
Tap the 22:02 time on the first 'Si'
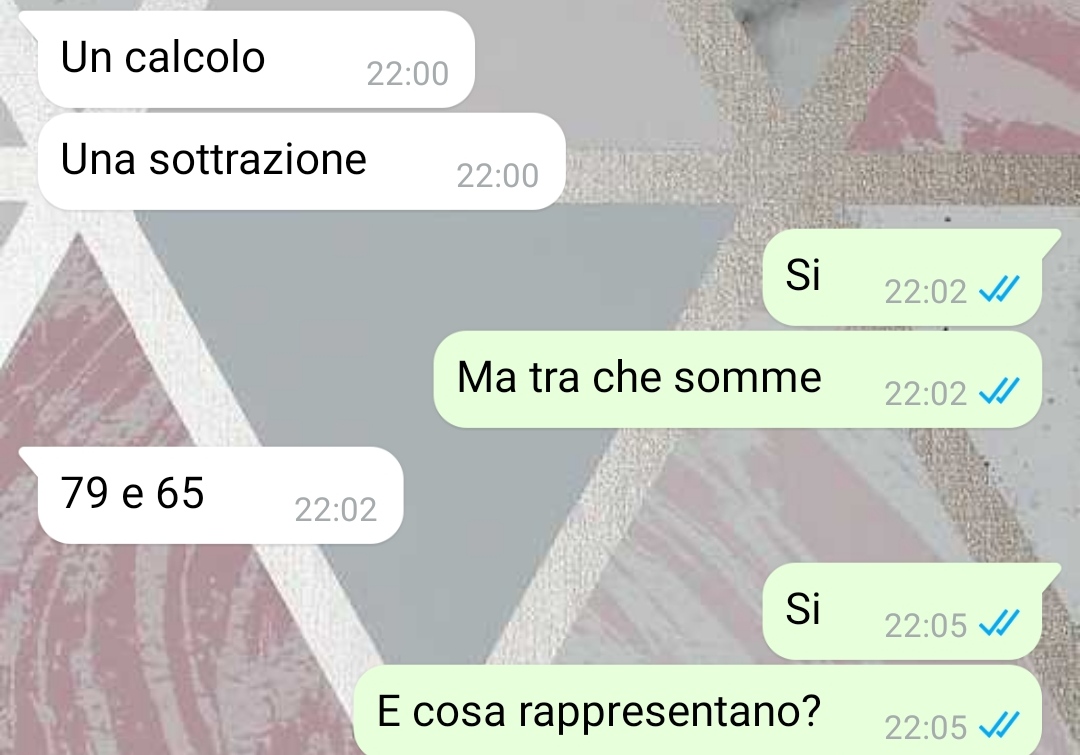point(926,292)
